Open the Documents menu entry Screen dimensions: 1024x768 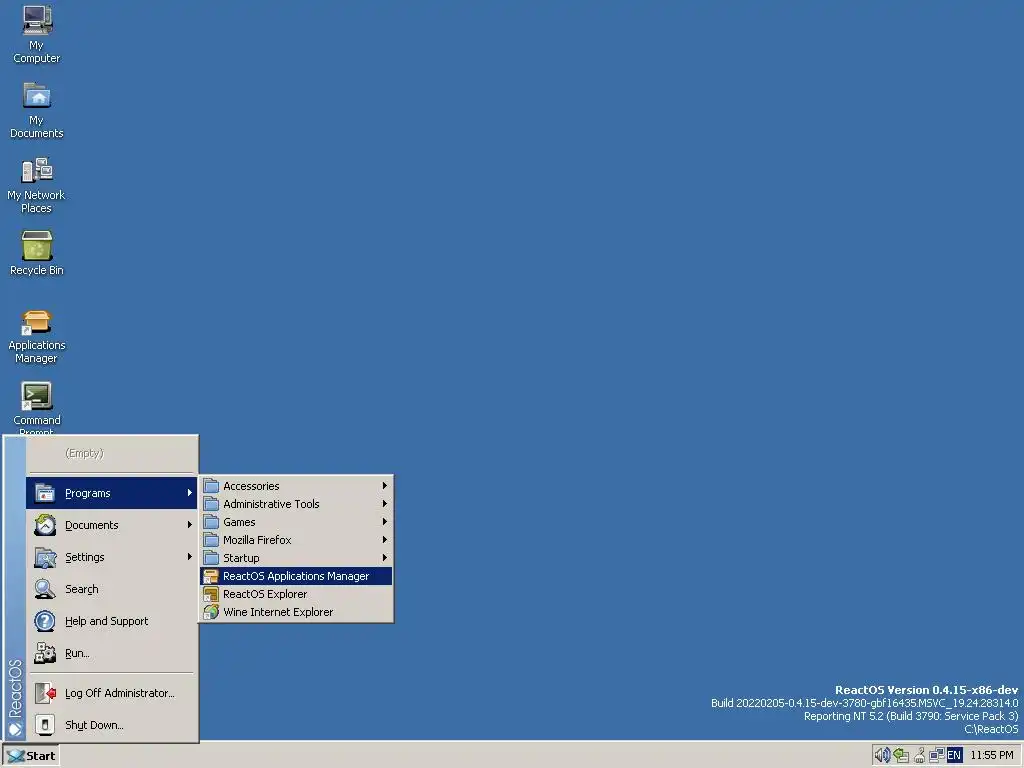112,525
